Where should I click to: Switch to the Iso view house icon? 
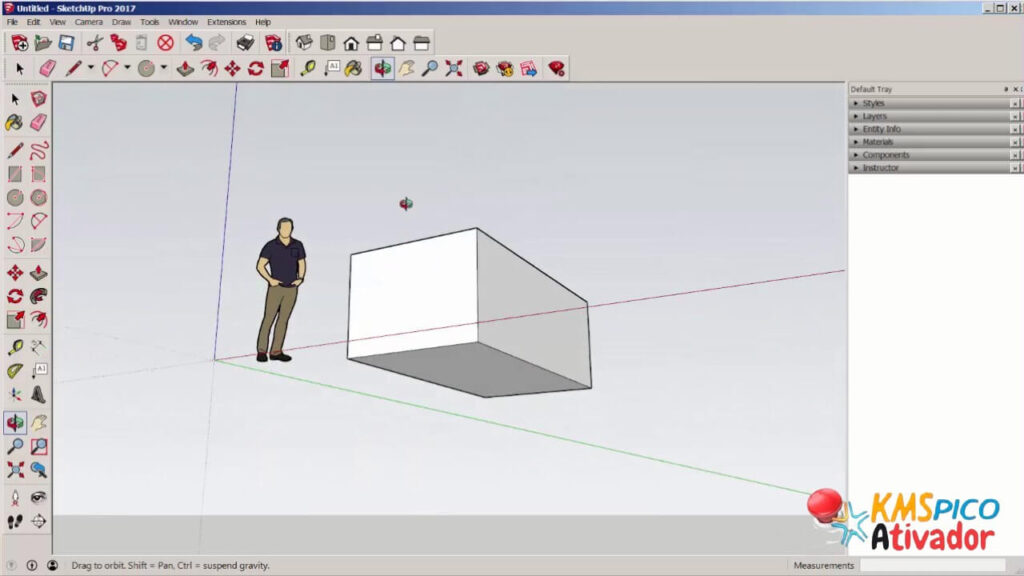pos(304,43)
